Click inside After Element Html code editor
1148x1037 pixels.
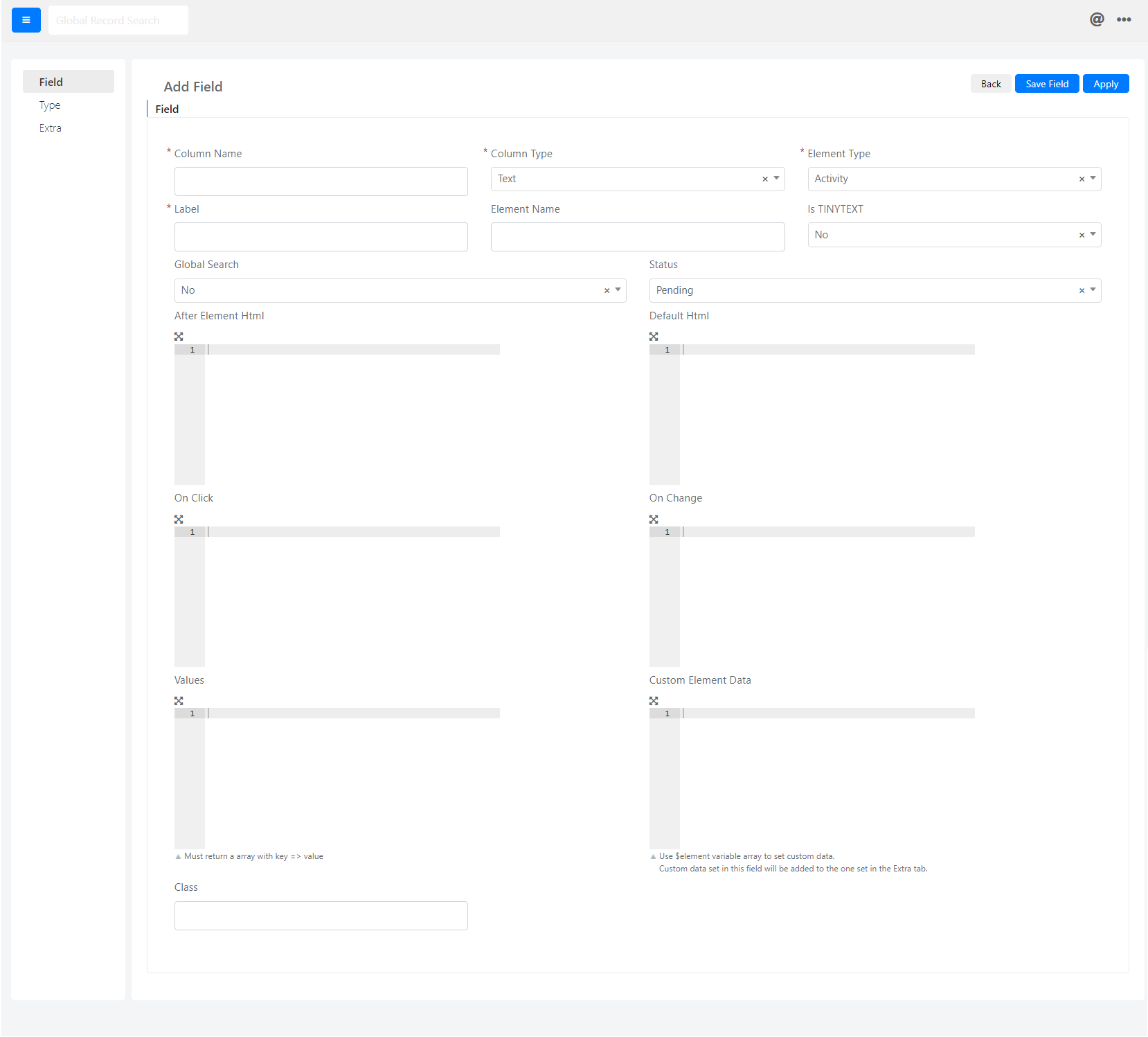[337, 414]
